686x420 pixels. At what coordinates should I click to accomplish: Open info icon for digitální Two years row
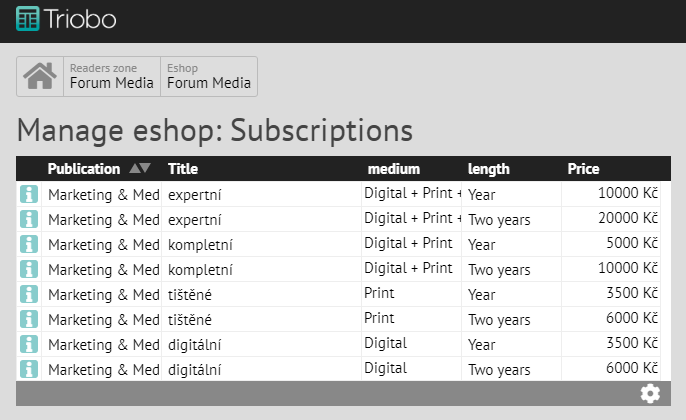click(28, 369)
